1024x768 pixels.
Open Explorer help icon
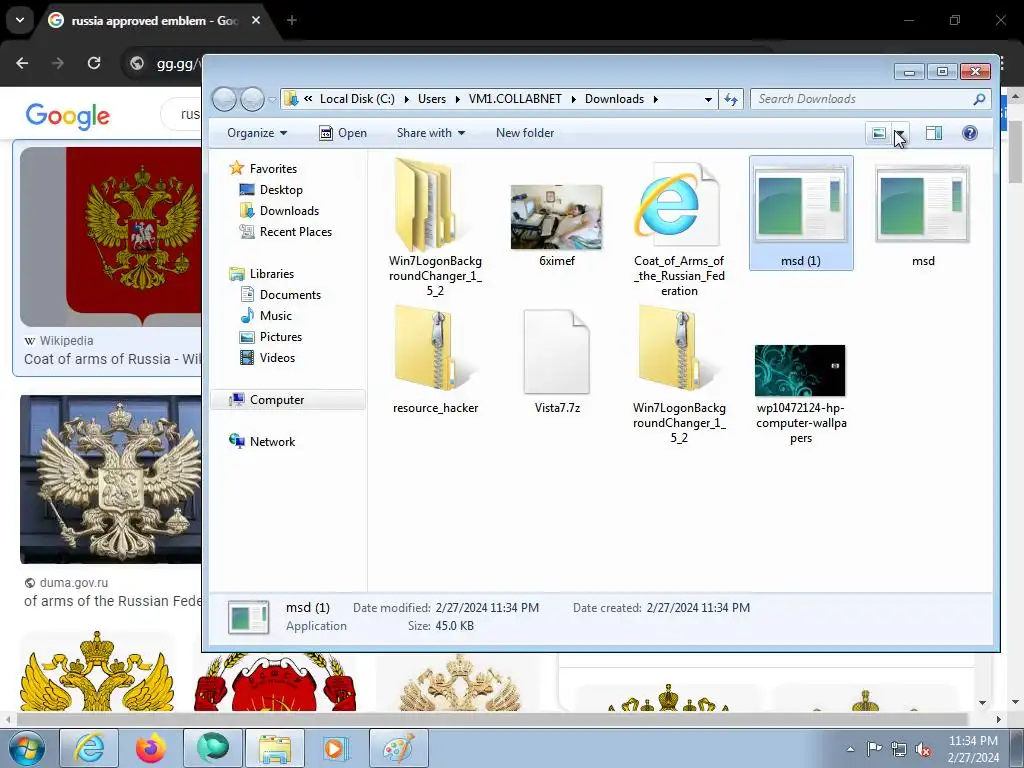970,133
